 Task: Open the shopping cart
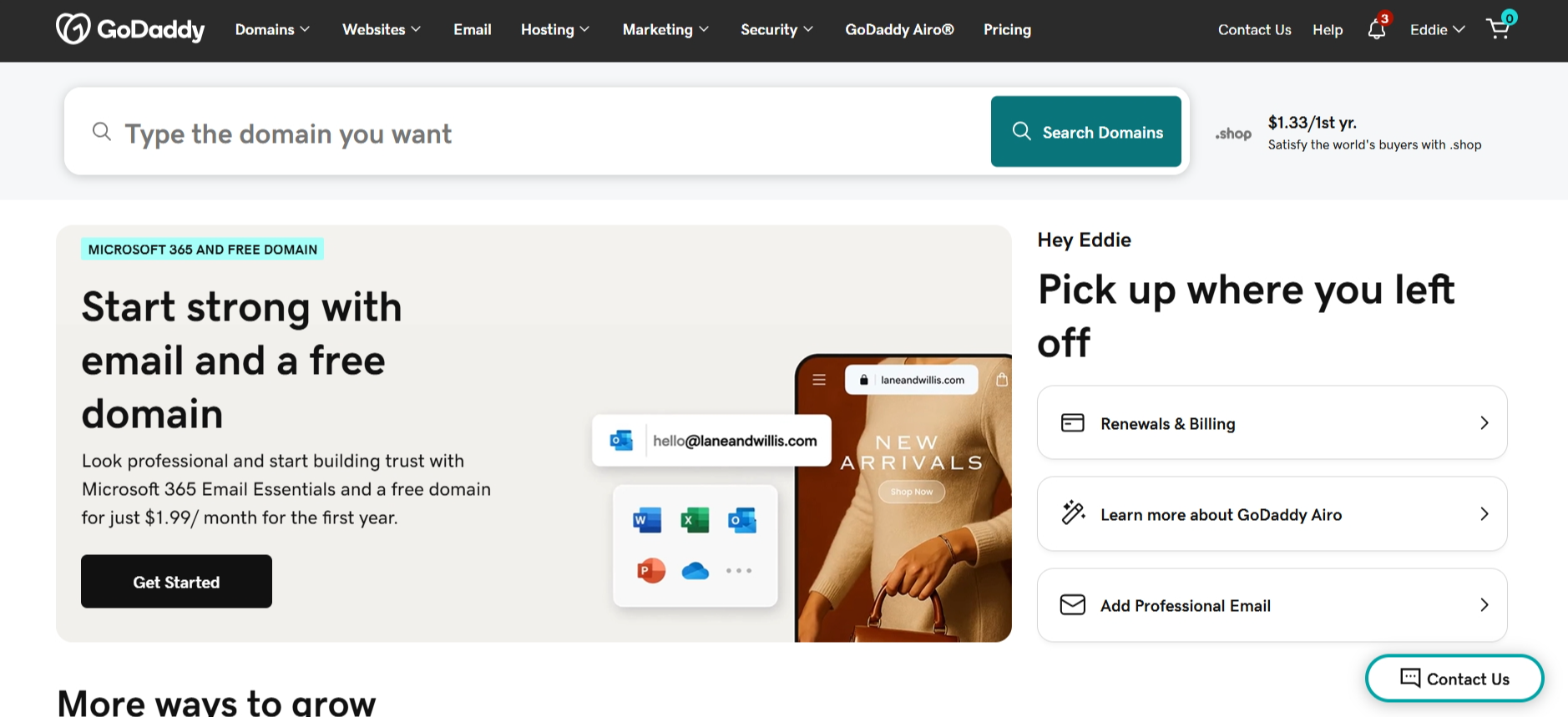pos(1499,29)
